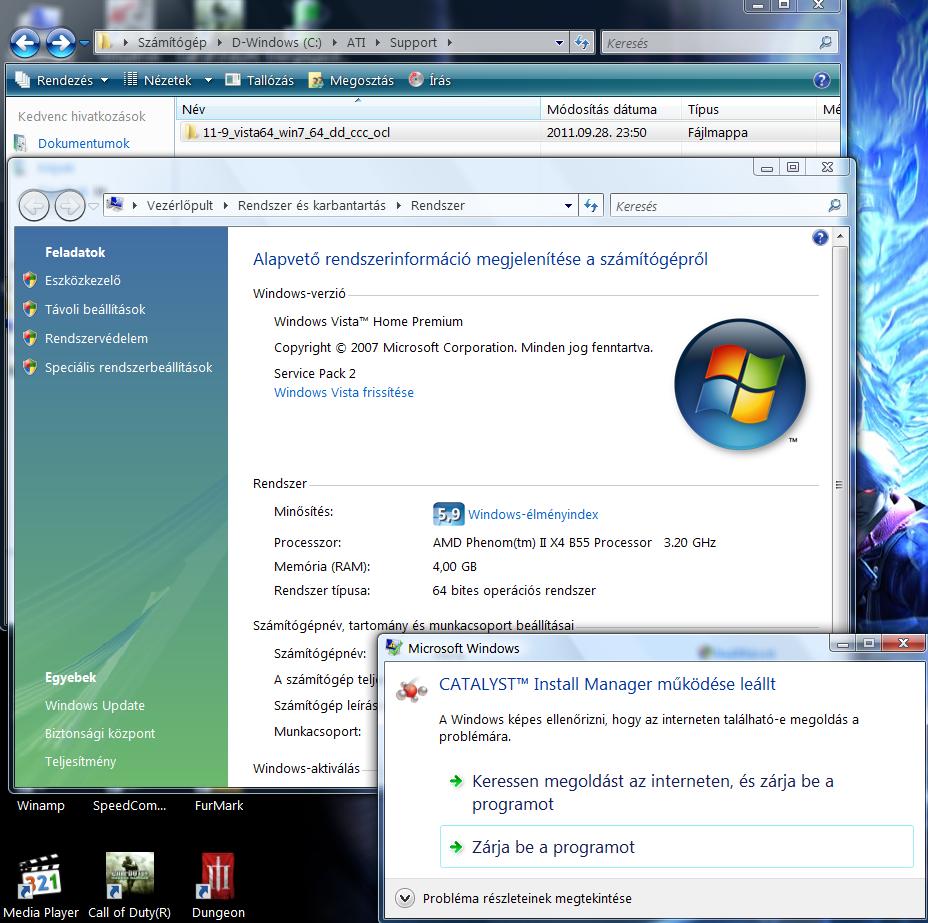Image resolution: width=928 pixels, height=923 pixels.
Task: Click the 5,9 experience score badge
Action: pyautogui.click(x=448, y=514)
